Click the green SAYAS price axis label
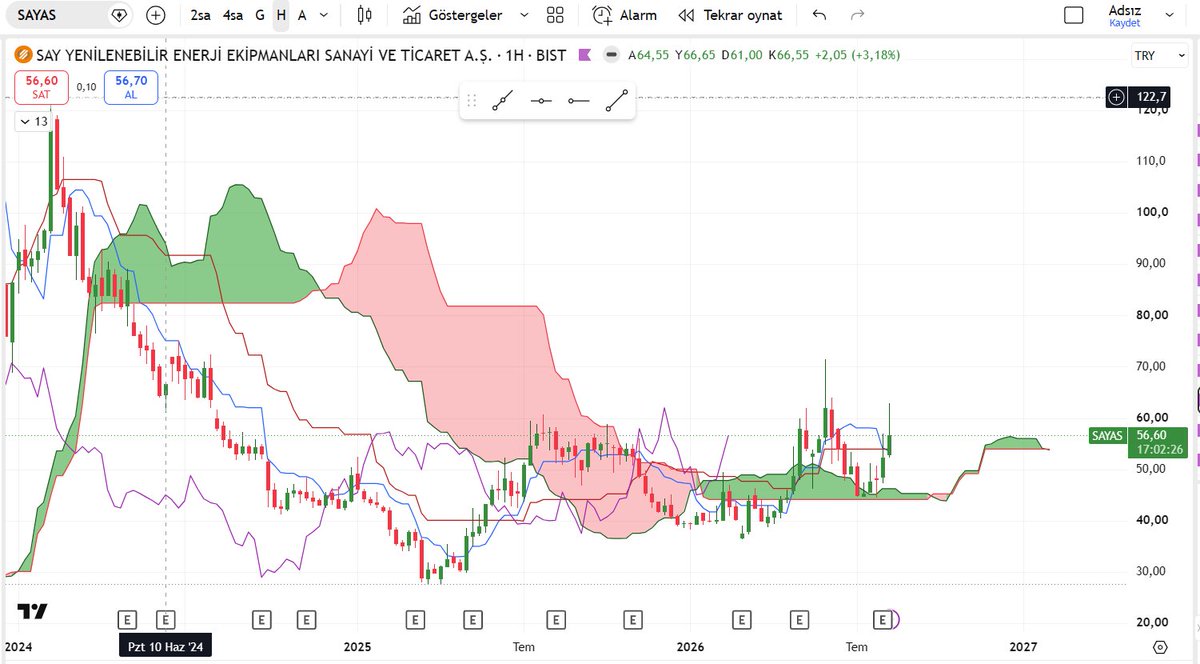Image resolution: width=1200 pixels, height=664 pixels. (x=1107, y=435)
